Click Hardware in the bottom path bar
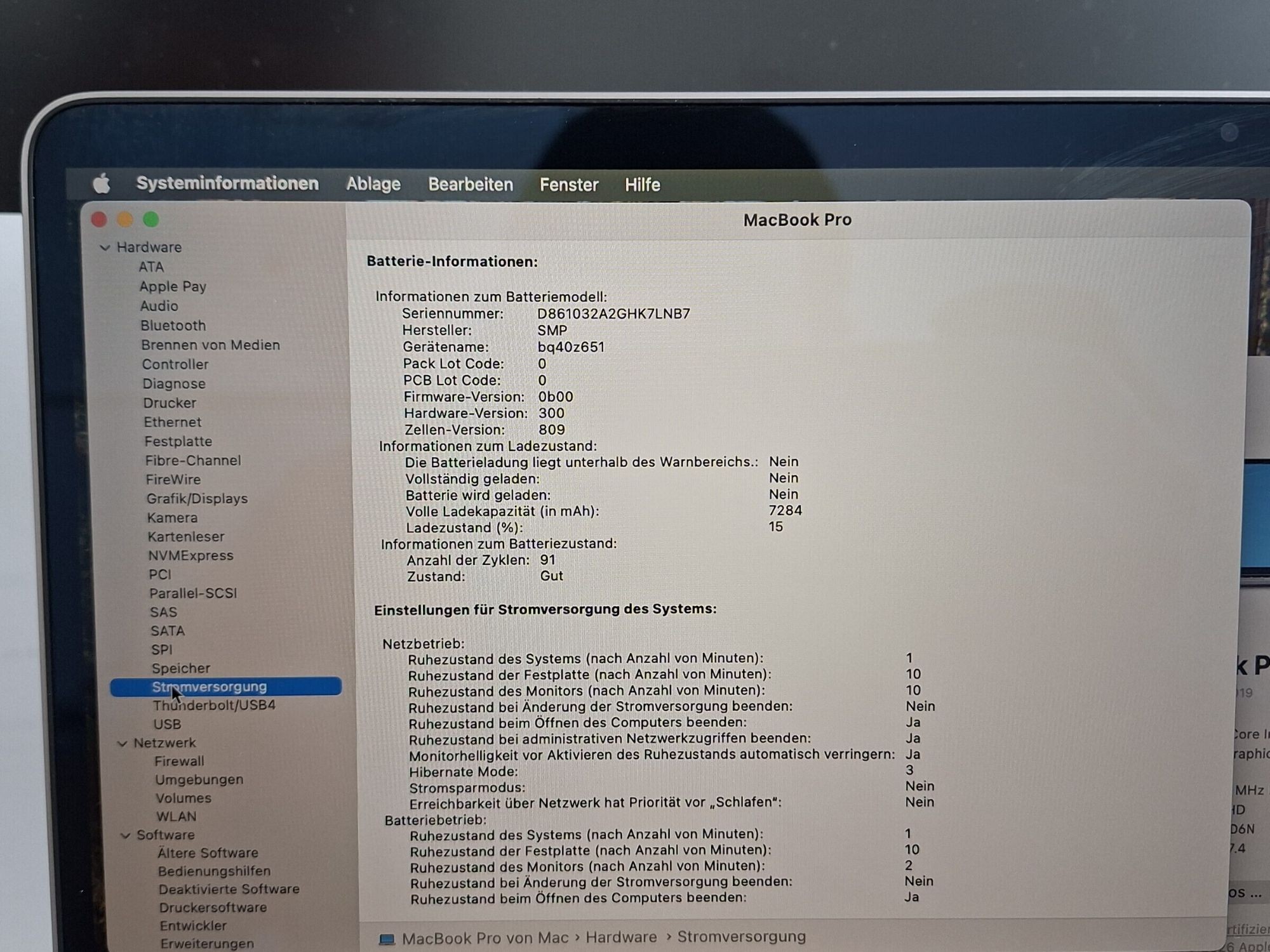Viewport: 1270px width, 952px height. 621,937
